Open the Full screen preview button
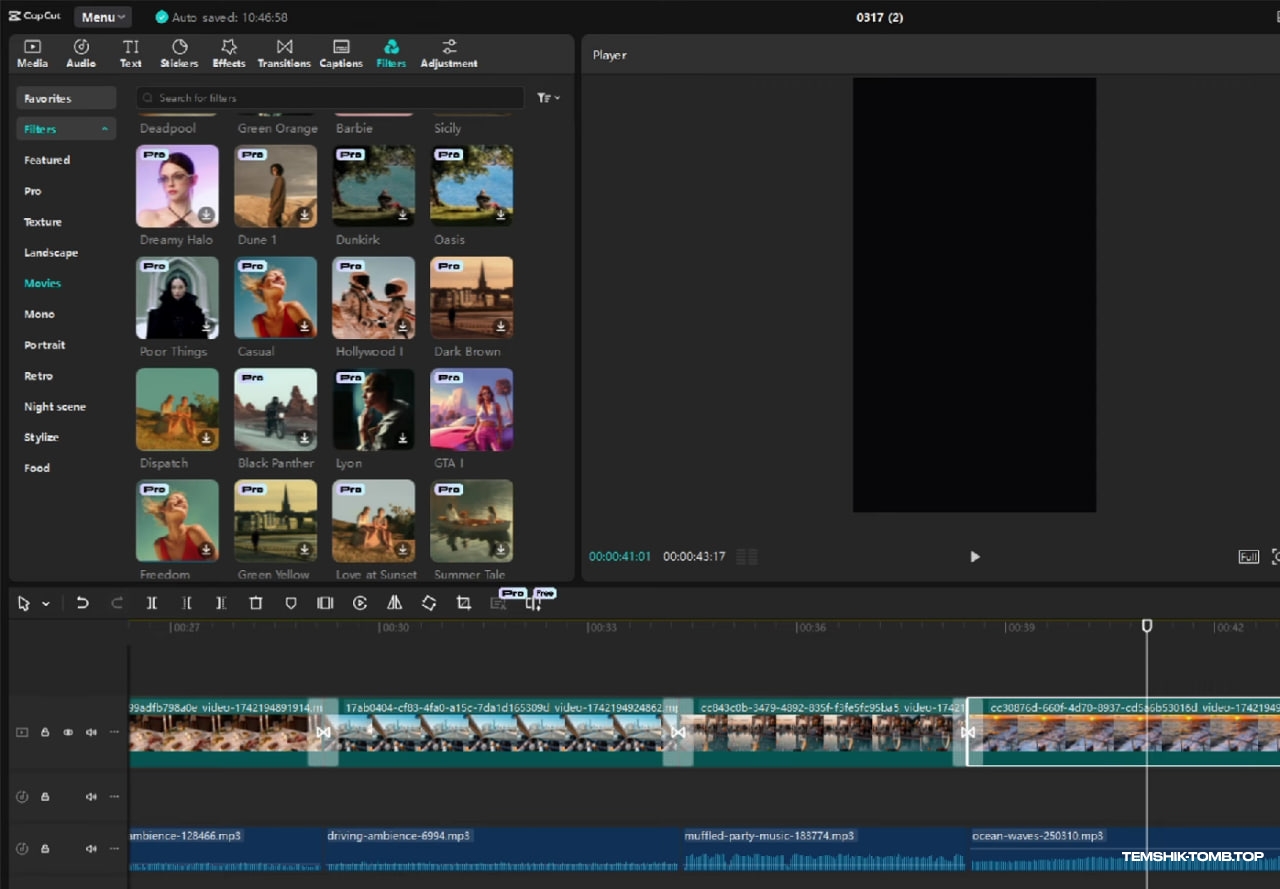Viewport: 1280px width, 889px height. tap(1248, 557)
